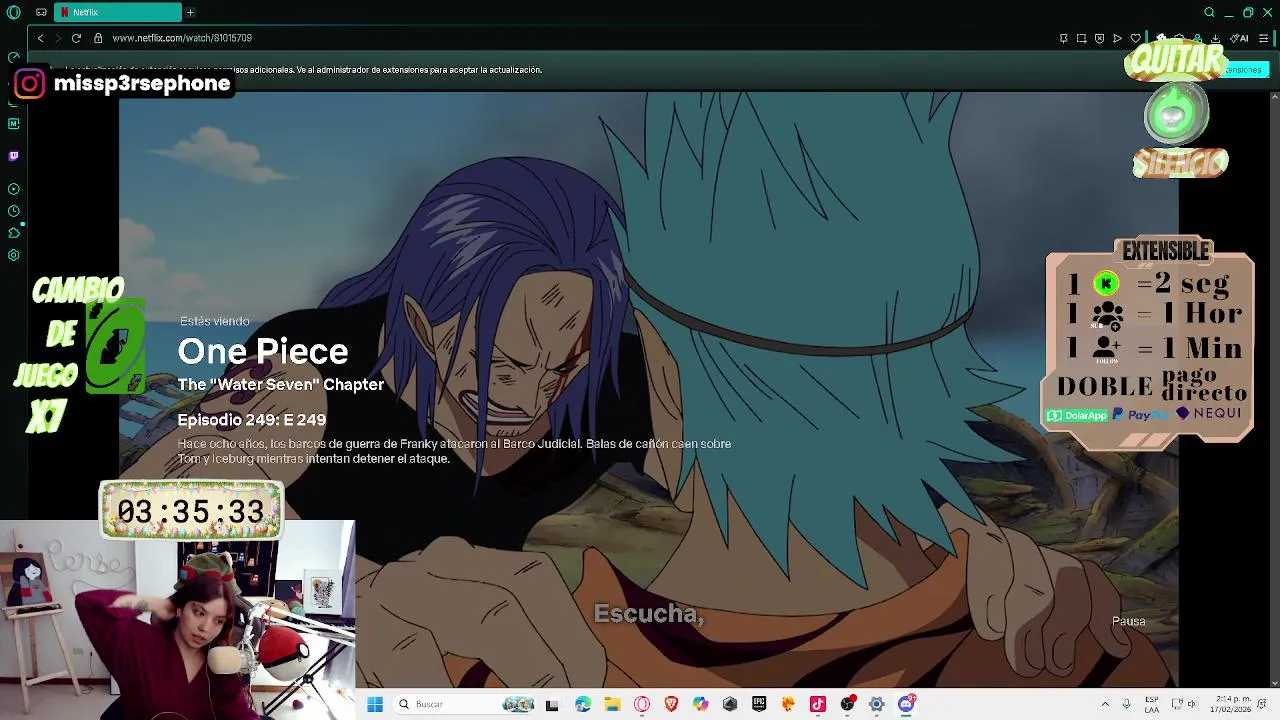
Task: Open File Explorer from the taskbar
Action: click(x=612, y=704)
